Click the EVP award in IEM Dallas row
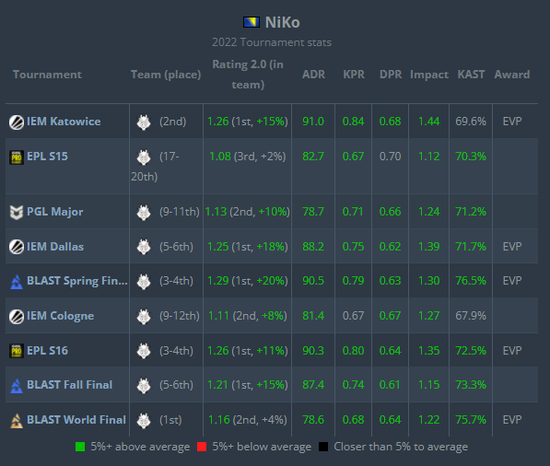Image resolution: width=550 pixels, height=466 pixels. [x=512, y=246]
